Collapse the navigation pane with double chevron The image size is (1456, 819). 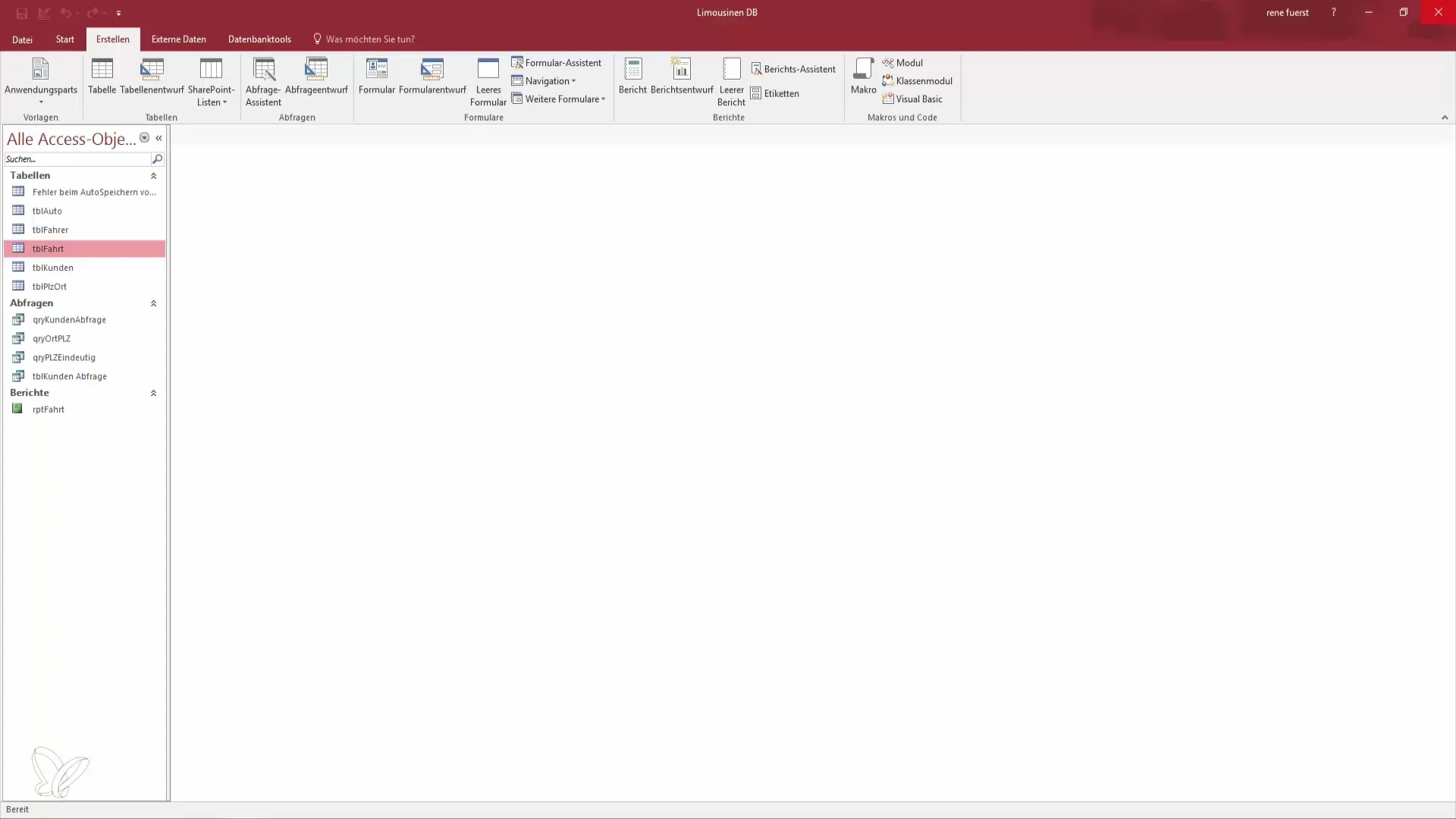[158, 138]
